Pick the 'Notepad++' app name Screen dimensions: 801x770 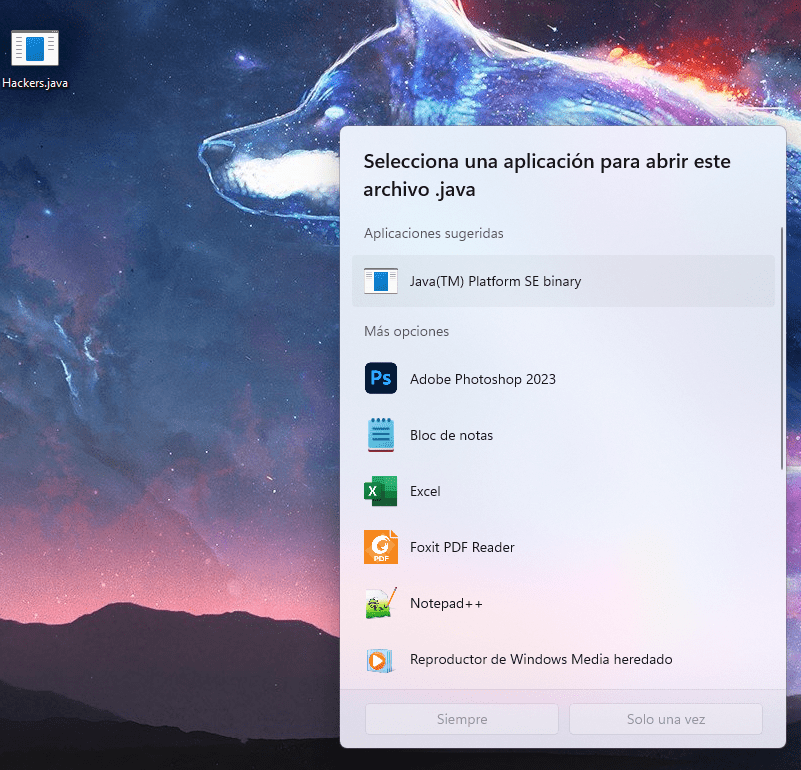click(x=446, y=603)
